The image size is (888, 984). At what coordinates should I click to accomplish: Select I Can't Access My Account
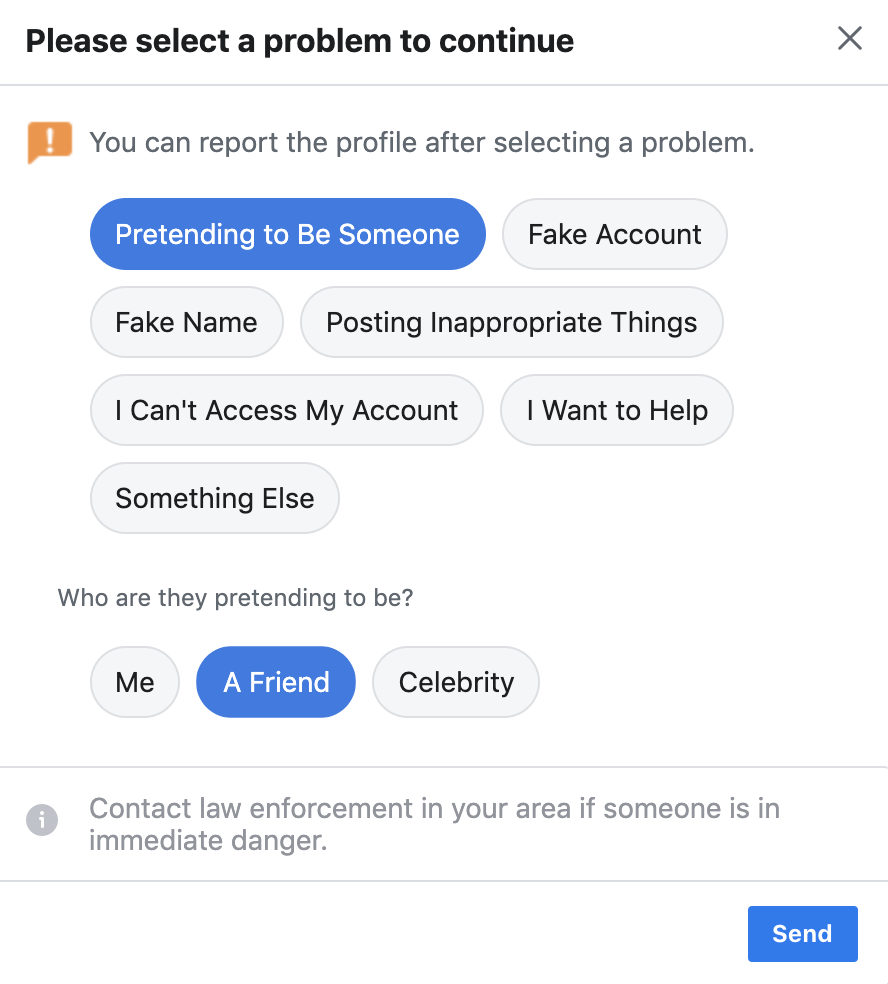pos(287,410)
